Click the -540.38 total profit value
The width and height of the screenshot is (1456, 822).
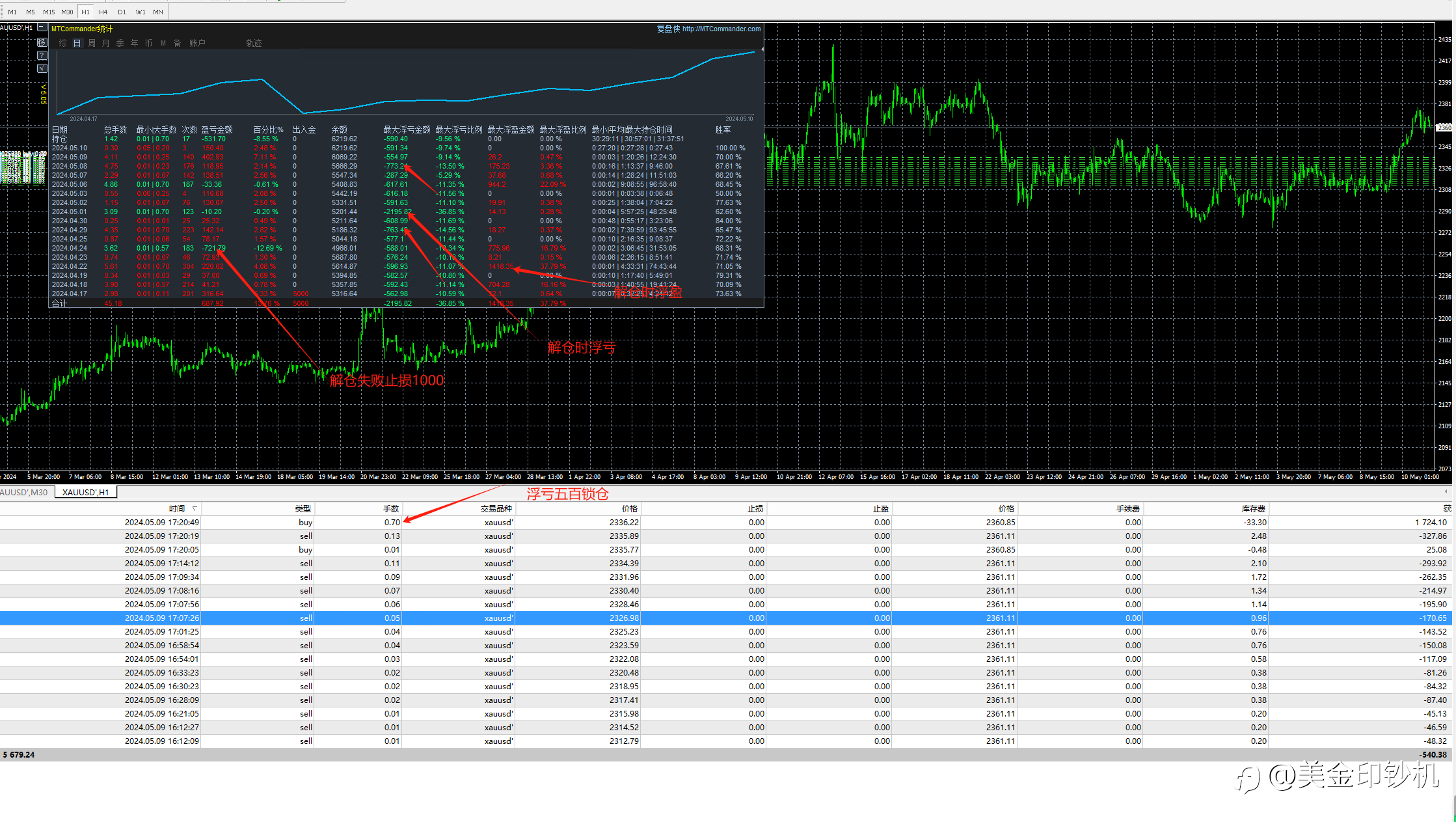(1434, 755)
